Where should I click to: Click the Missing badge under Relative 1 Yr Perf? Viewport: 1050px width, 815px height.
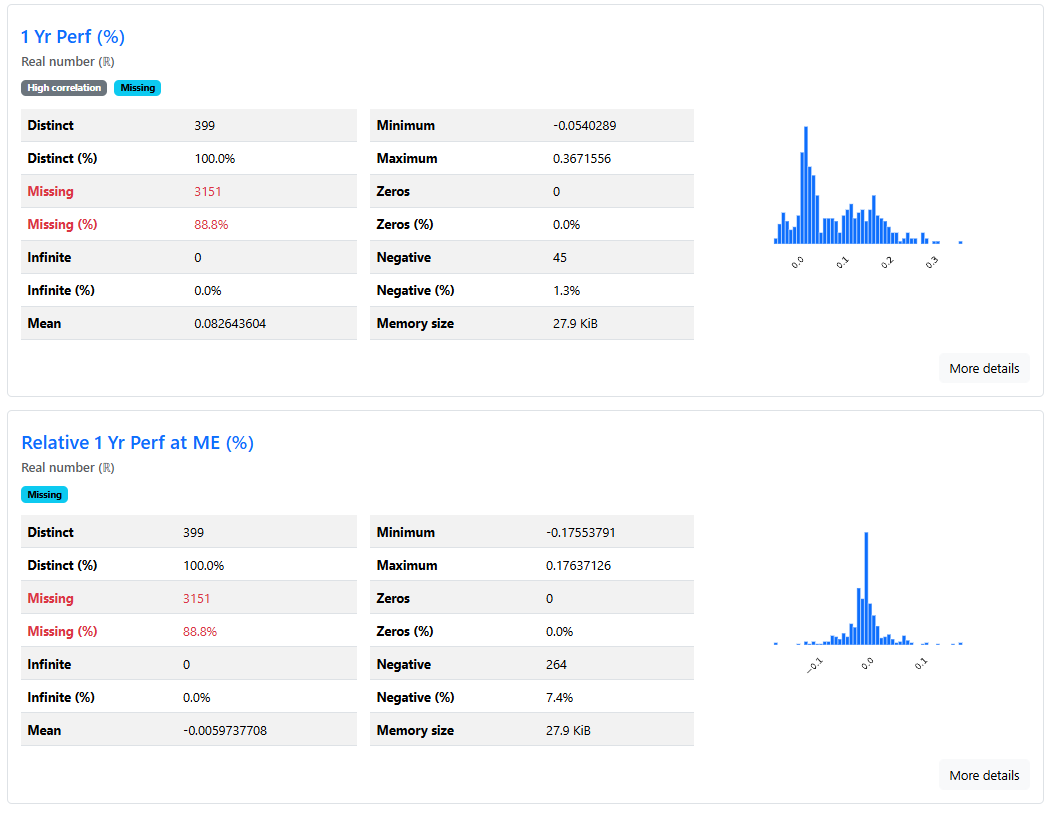click(x=44, y=495)
